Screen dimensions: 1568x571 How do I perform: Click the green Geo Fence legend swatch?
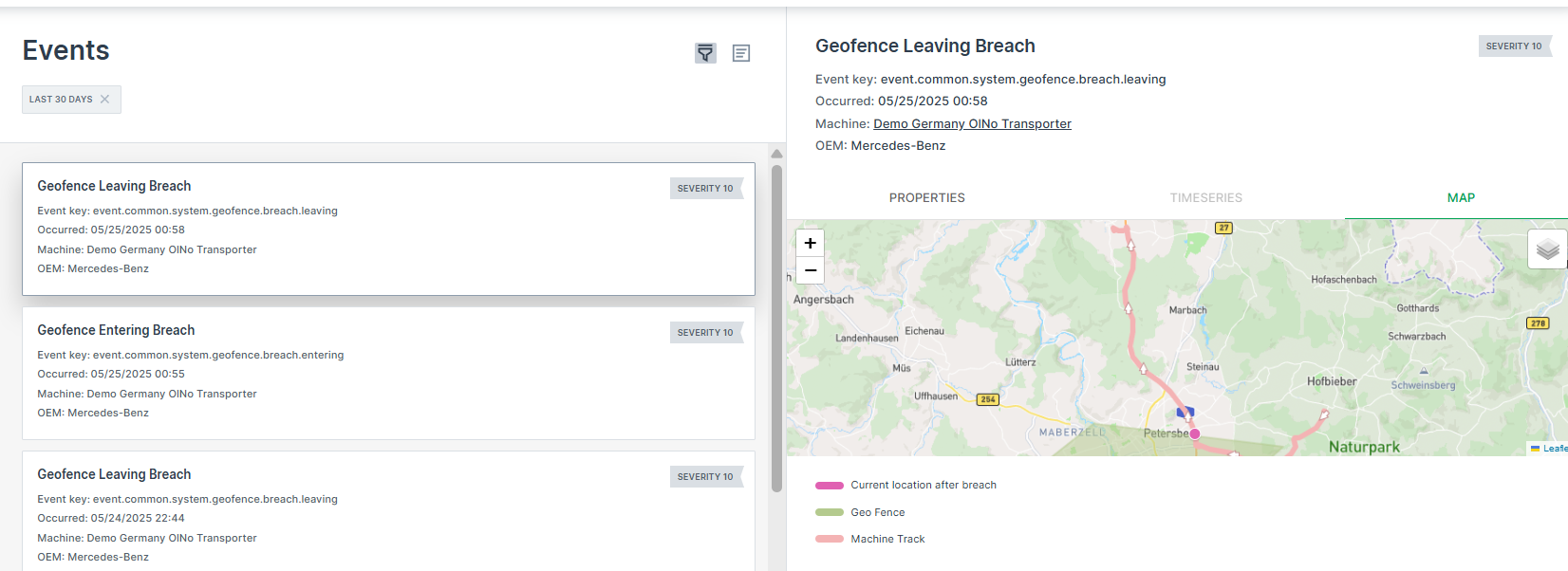829,512
